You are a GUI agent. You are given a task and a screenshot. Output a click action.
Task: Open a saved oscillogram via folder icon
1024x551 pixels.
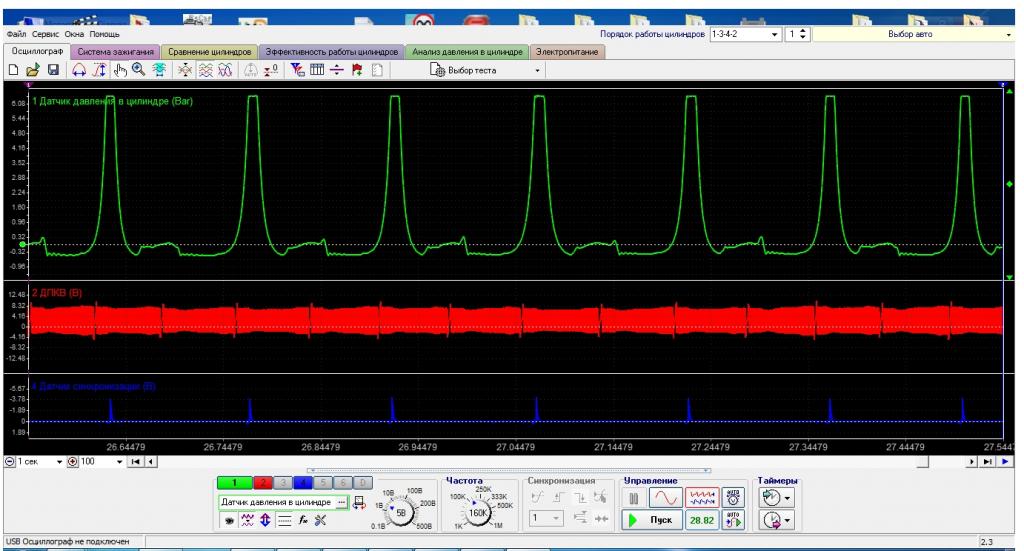33,70
